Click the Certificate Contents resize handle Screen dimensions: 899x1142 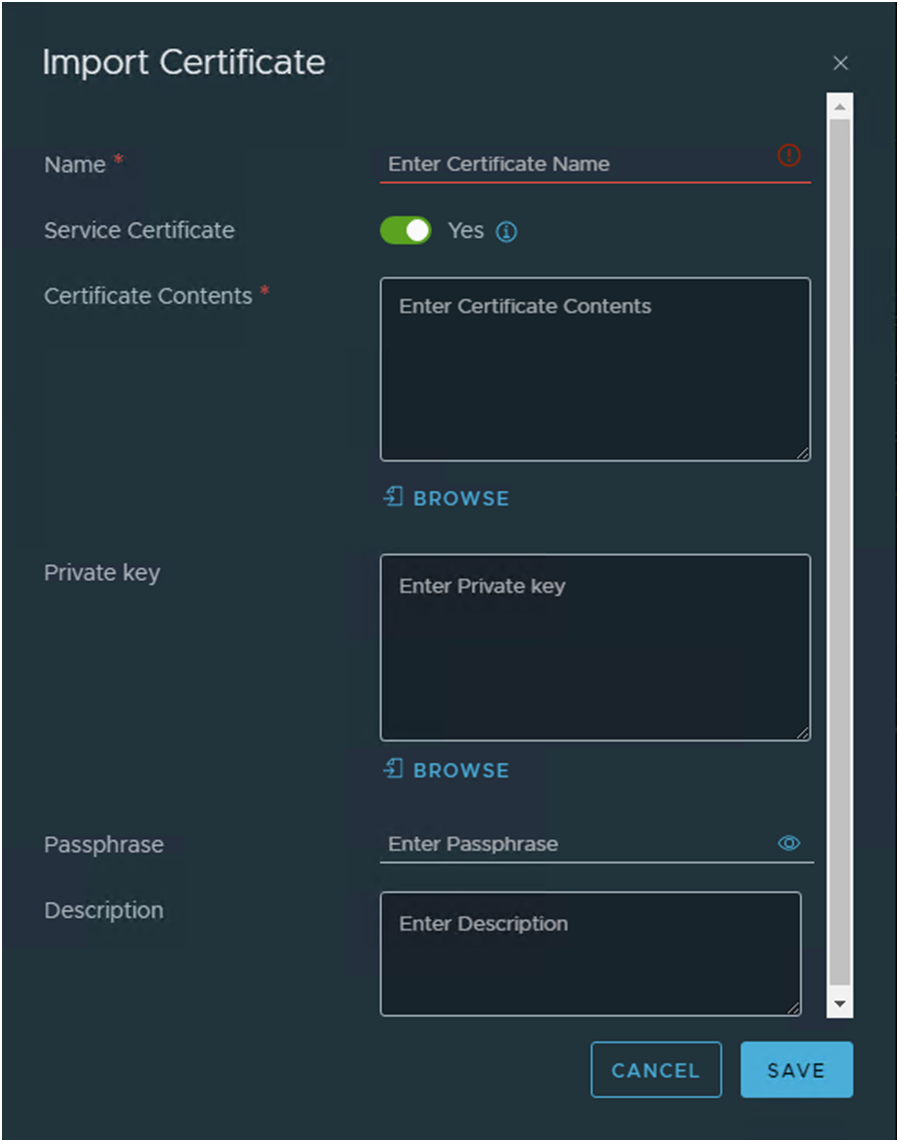pyautogui.click(x=802, y=453)
